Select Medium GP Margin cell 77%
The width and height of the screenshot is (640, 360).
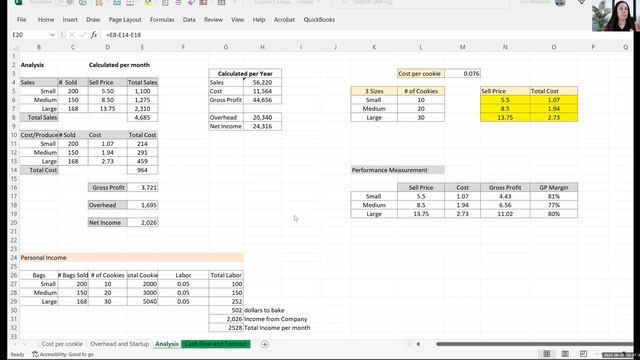(x=553, y=205)
